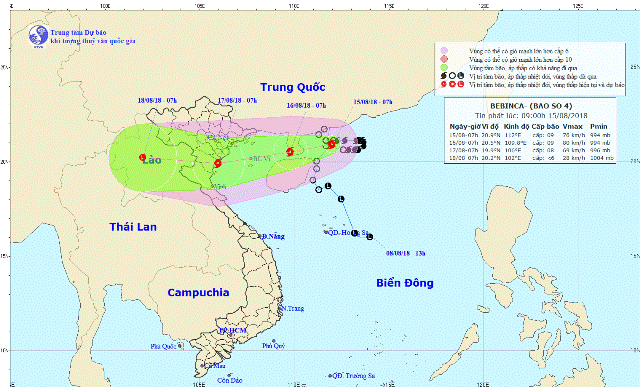Viewport: 640px width, 387px height.
Task: Click current red storm position icon 15/08/18
Action: click(x=331, y=144)
